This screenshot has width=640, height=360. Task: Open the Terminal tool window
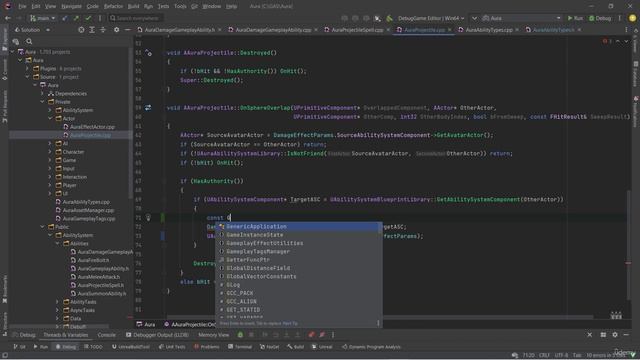[240, 347]
